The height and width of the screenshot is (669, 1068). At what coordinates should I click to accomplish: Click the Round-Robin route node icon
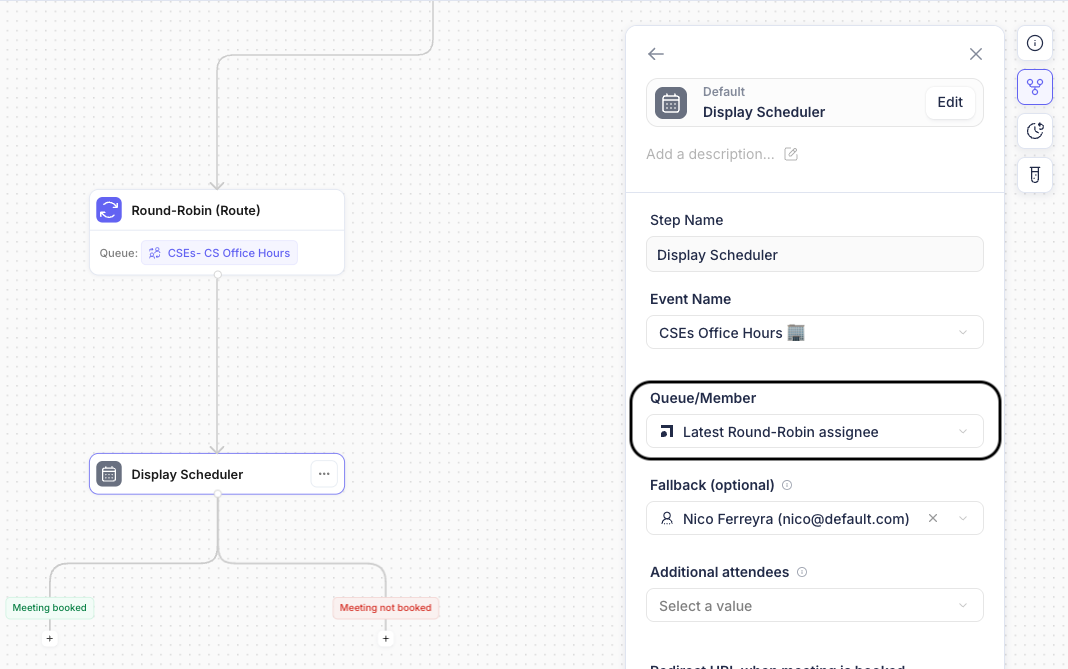(x=109, y=210)
